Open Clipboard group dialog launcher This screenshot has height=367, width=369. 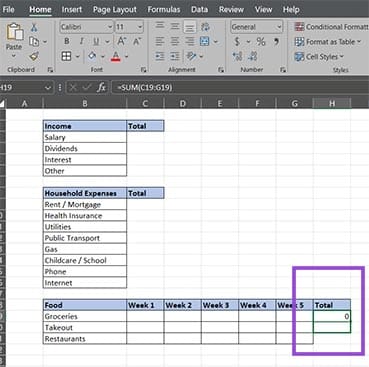pyautogui.click(x=50, y=70)
